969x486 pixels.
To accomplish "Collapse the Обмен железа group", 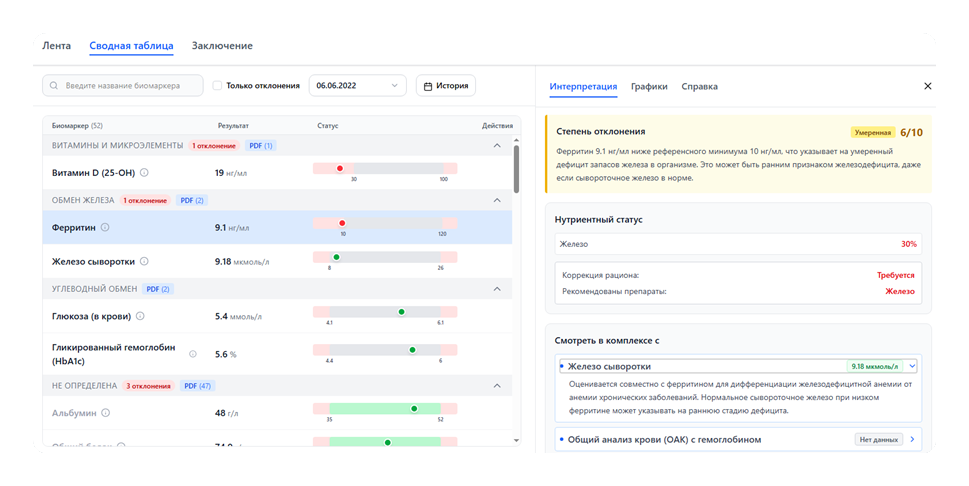I will (x=497, y=200).
